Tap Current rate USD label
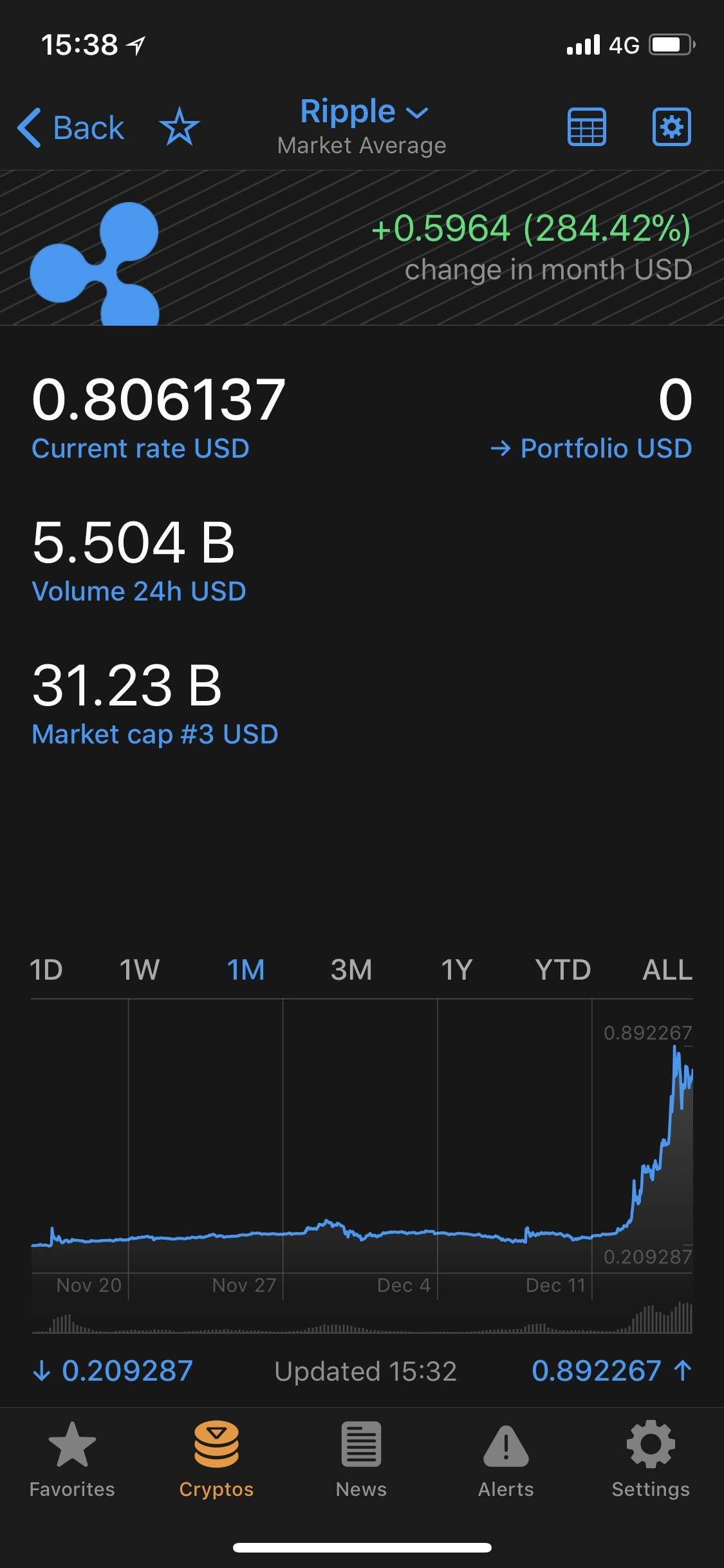The image size is (724, 1568). (x=140, y=449)
